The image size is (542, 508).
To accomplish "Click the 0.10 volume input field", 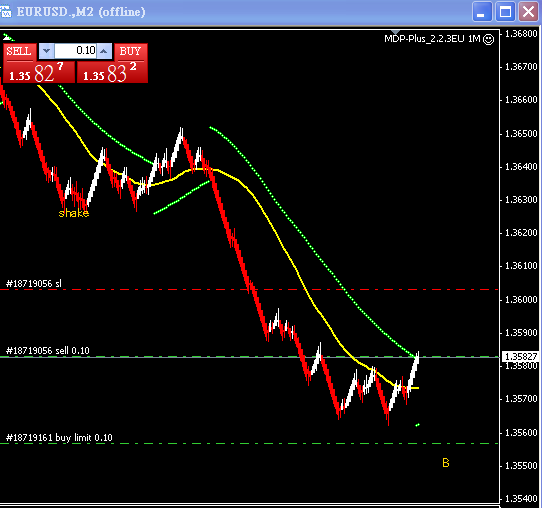I will [75, 51].
